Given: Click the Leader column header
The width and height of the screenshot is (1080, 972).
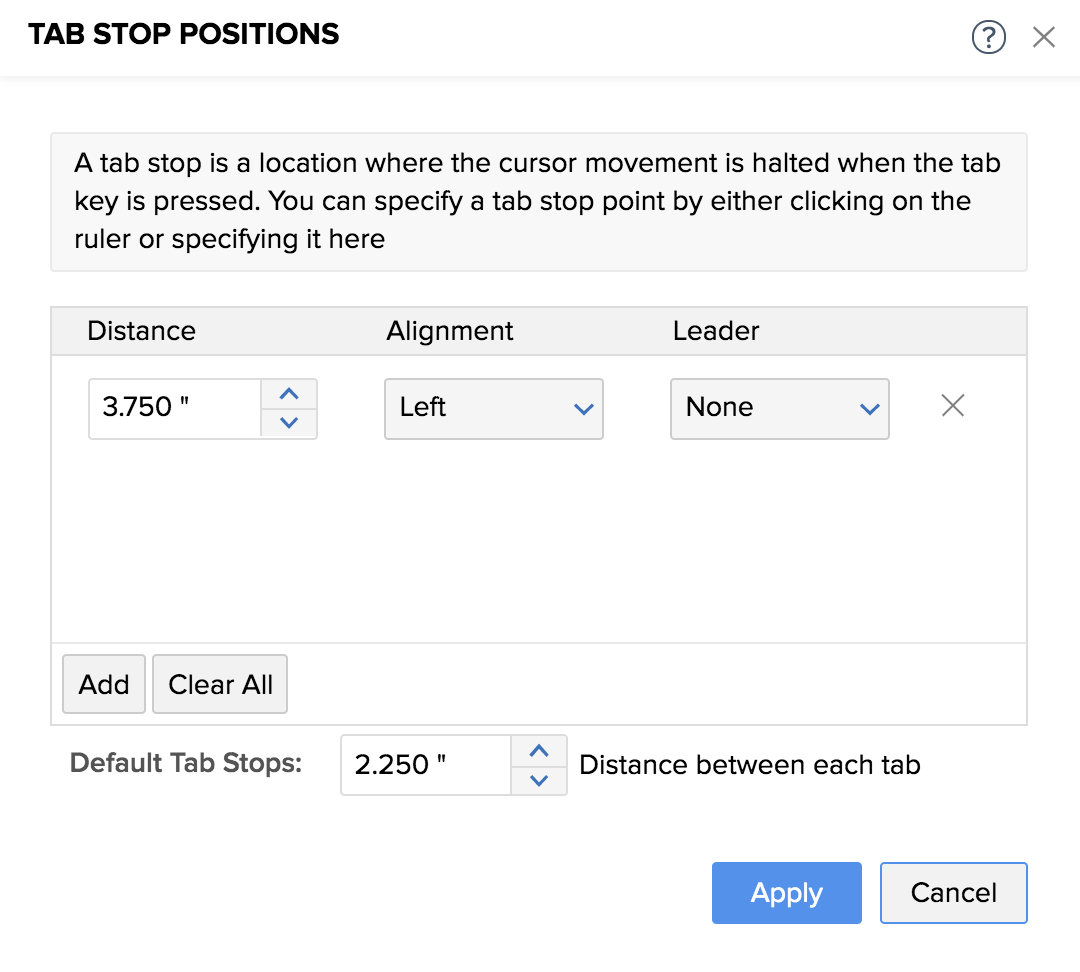Looking at the screenshot, I should tap(716, 331).
